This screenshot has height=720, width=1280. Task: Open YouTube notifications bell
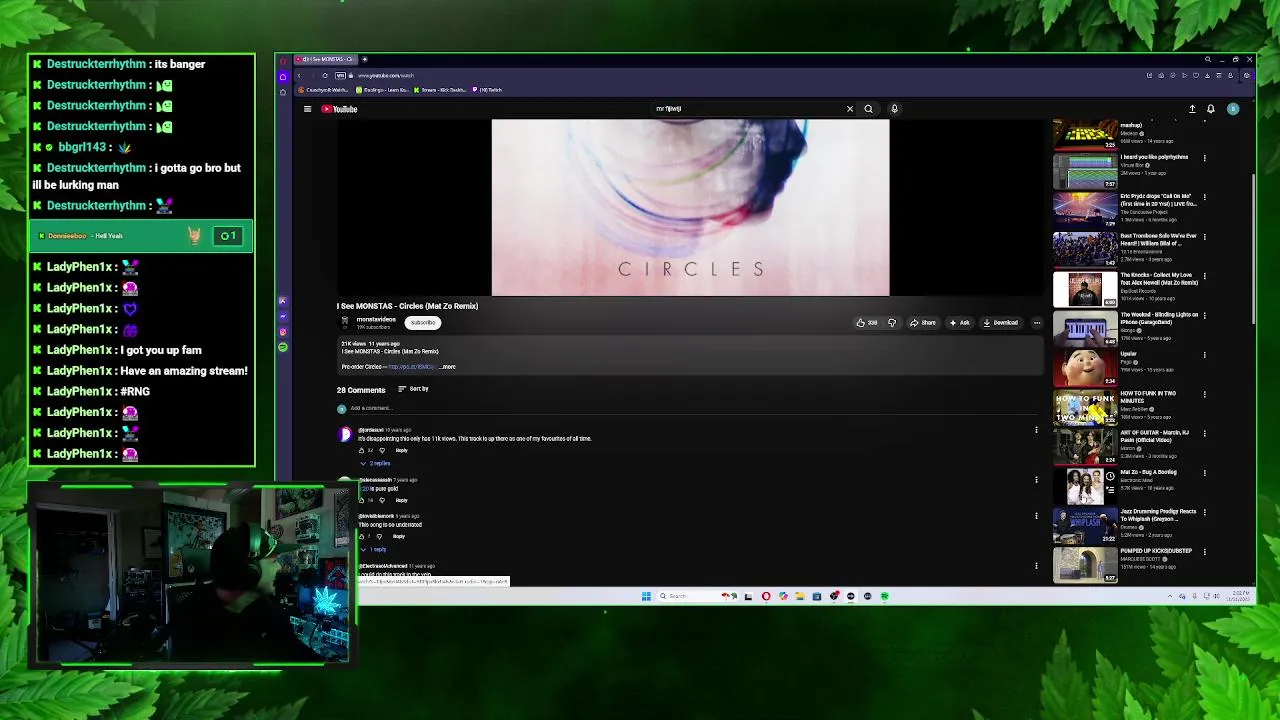click(x=1211, y=109)
